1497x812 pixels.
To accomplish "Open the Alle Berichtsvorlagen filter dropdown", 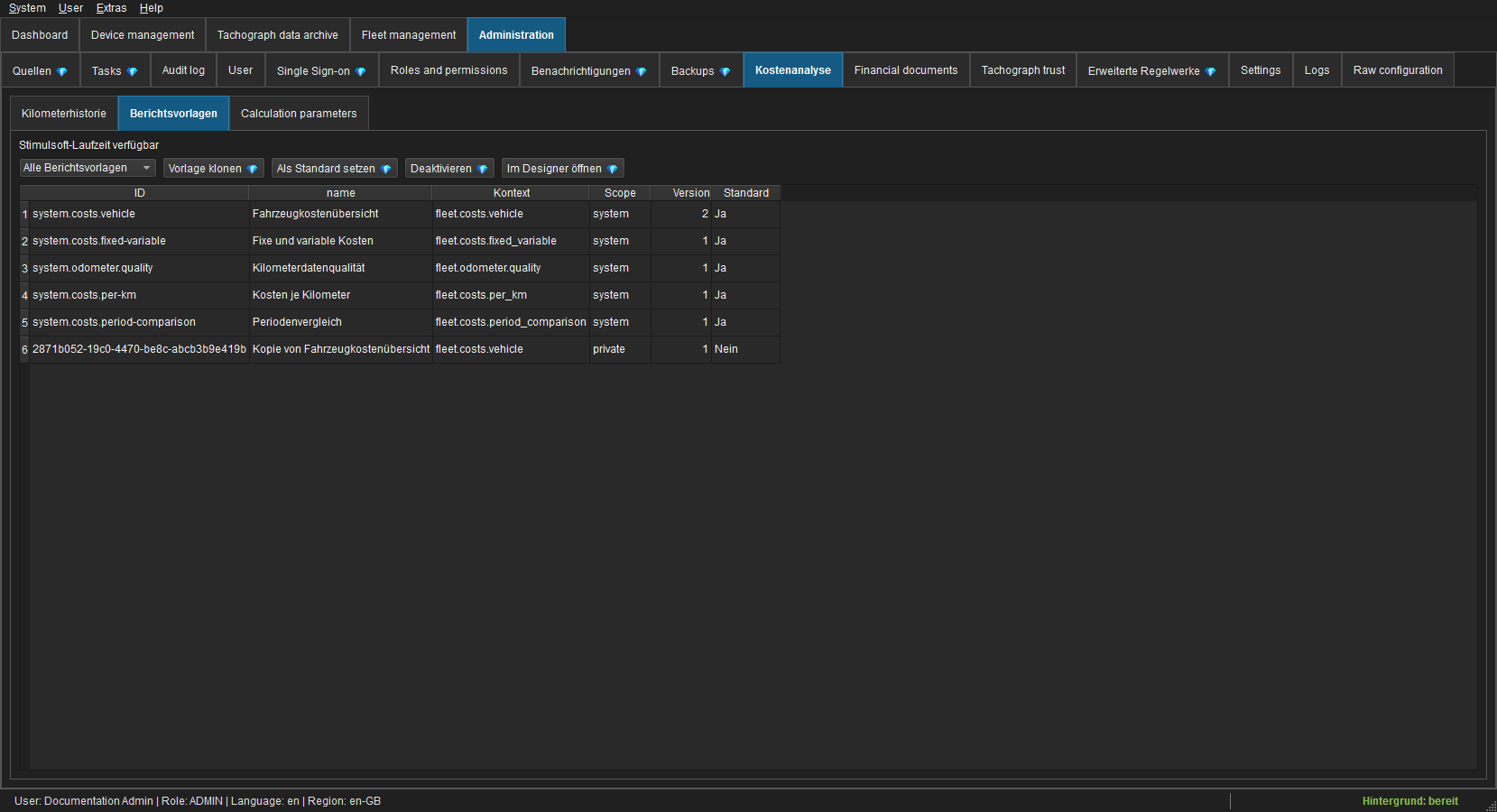I will 88,168.
